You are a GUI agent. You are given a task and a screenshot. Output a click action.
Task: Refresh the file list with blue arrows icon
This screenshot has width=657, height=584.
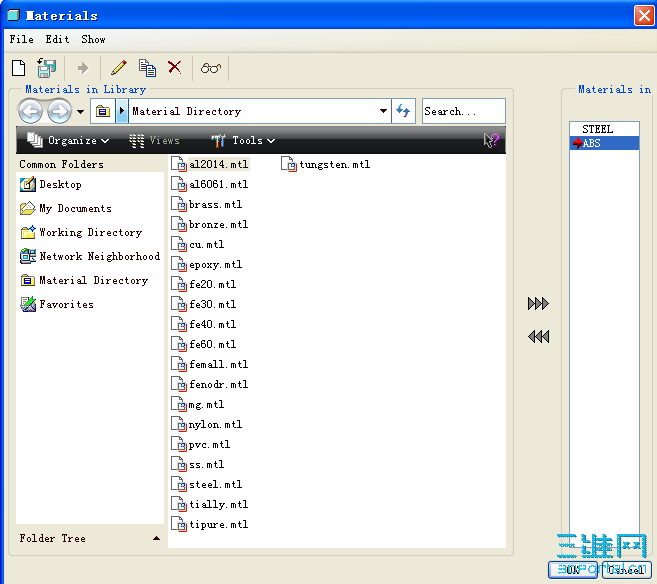pos(403,111)
